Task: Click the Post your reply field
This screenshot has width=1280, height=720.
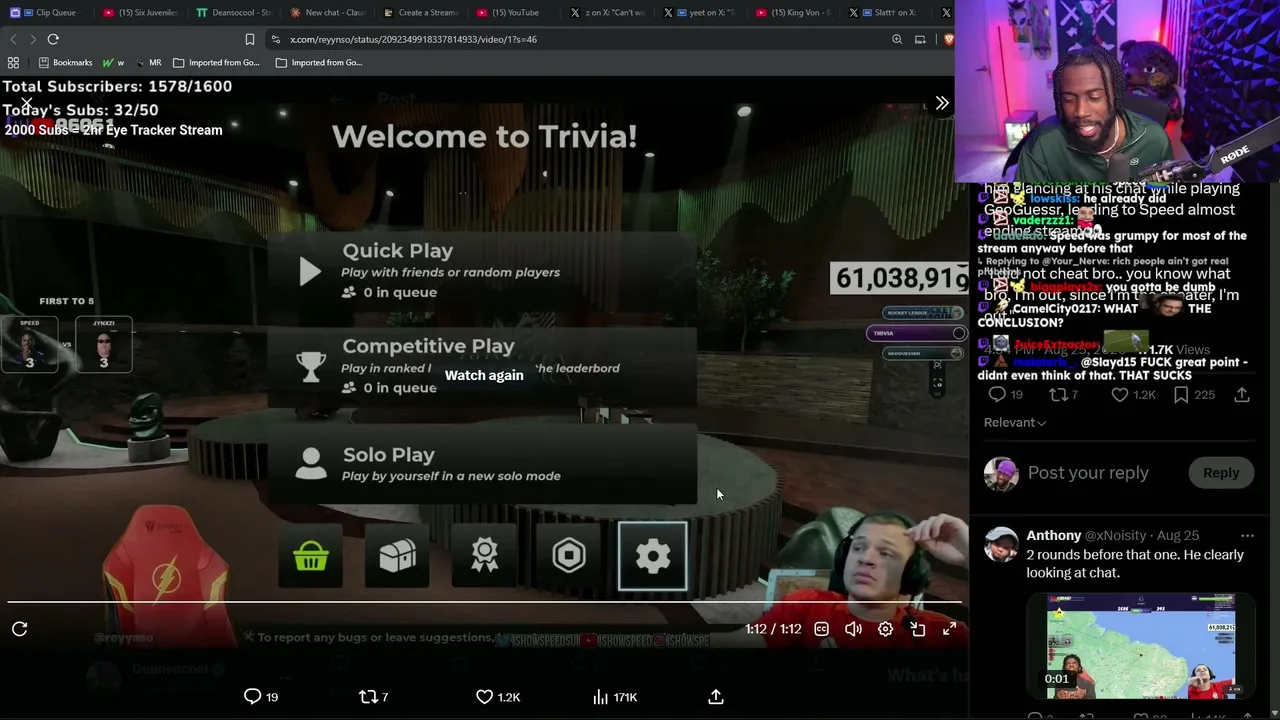Action: click(1088, 473)
